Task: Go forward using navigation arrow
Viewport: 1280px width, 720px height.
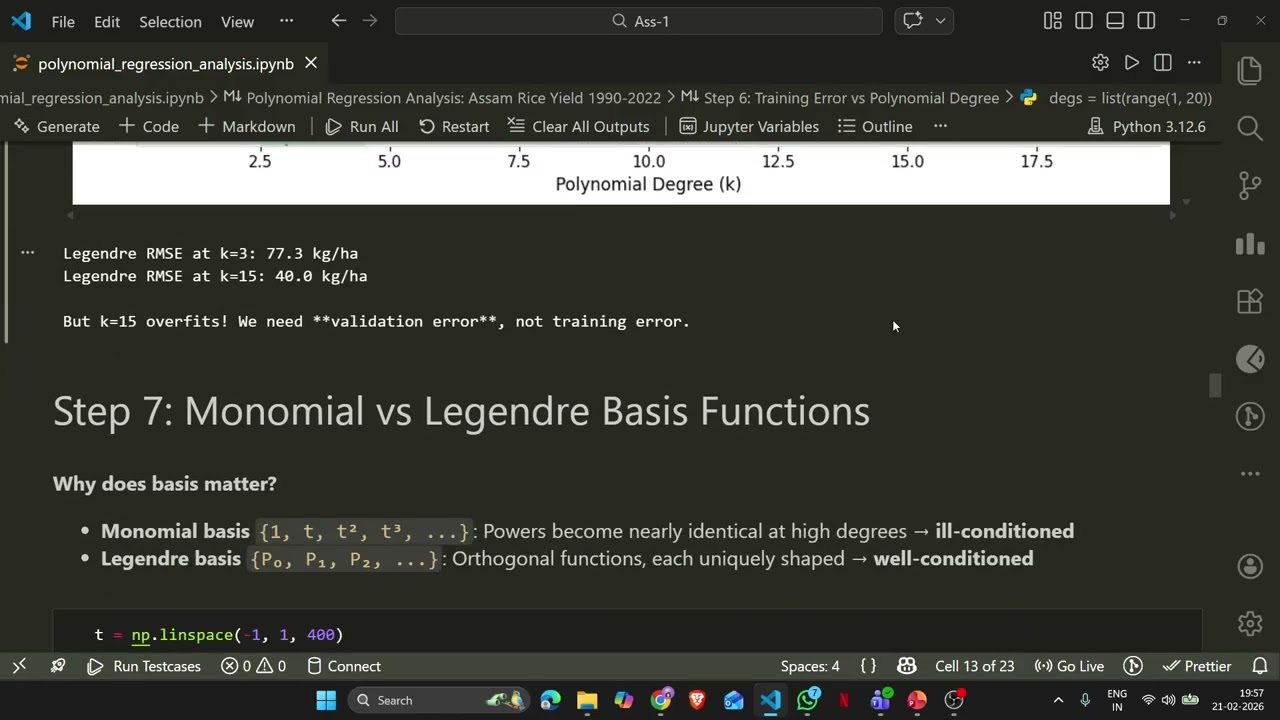Action: tap(370, 21)
